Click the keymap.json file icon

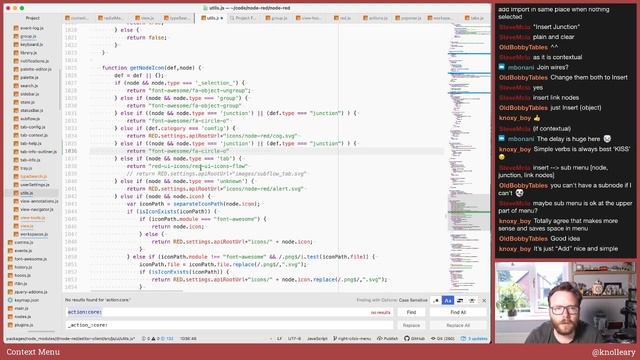[x=10, y=300]
